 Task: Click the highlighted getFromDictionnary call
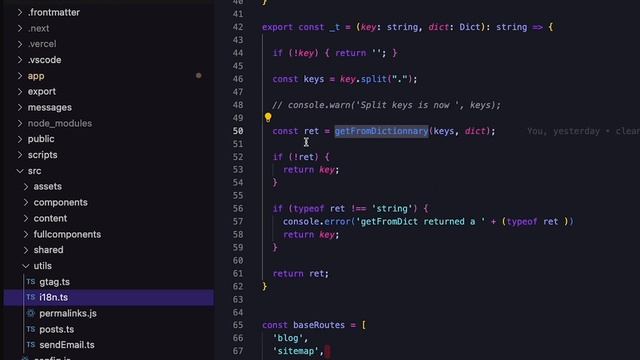[381, 131]
